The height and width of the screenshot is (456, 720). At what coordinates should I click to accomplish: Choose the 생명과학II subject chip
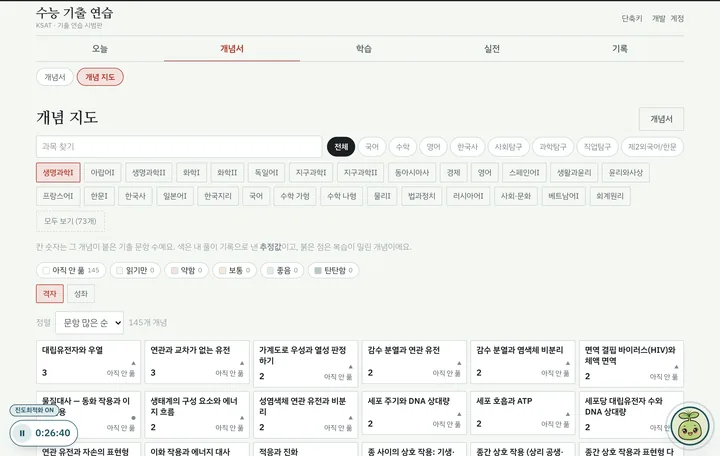149,173
